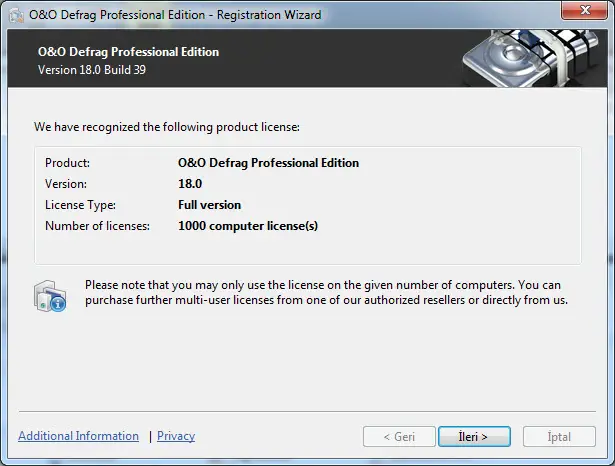This screenshot has width=615, height=466.
Task: Click the title bar application icon
Action: pyautogui.click(x=17, y=15)
